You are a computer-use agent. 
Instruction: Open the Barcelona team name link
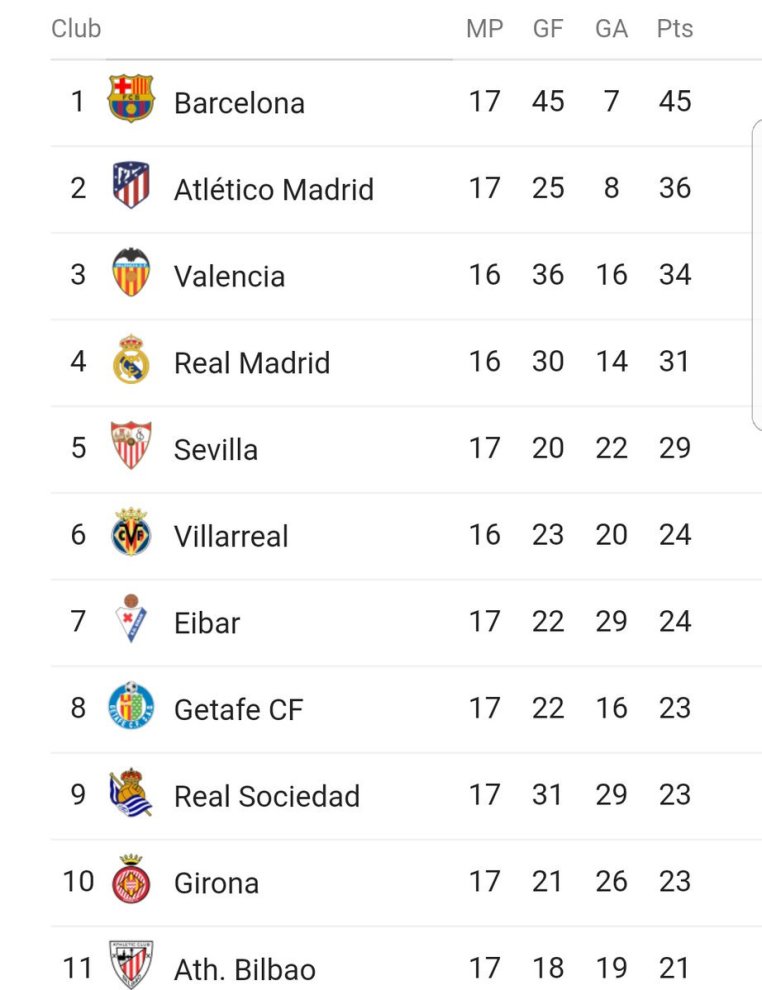[239, 103]
